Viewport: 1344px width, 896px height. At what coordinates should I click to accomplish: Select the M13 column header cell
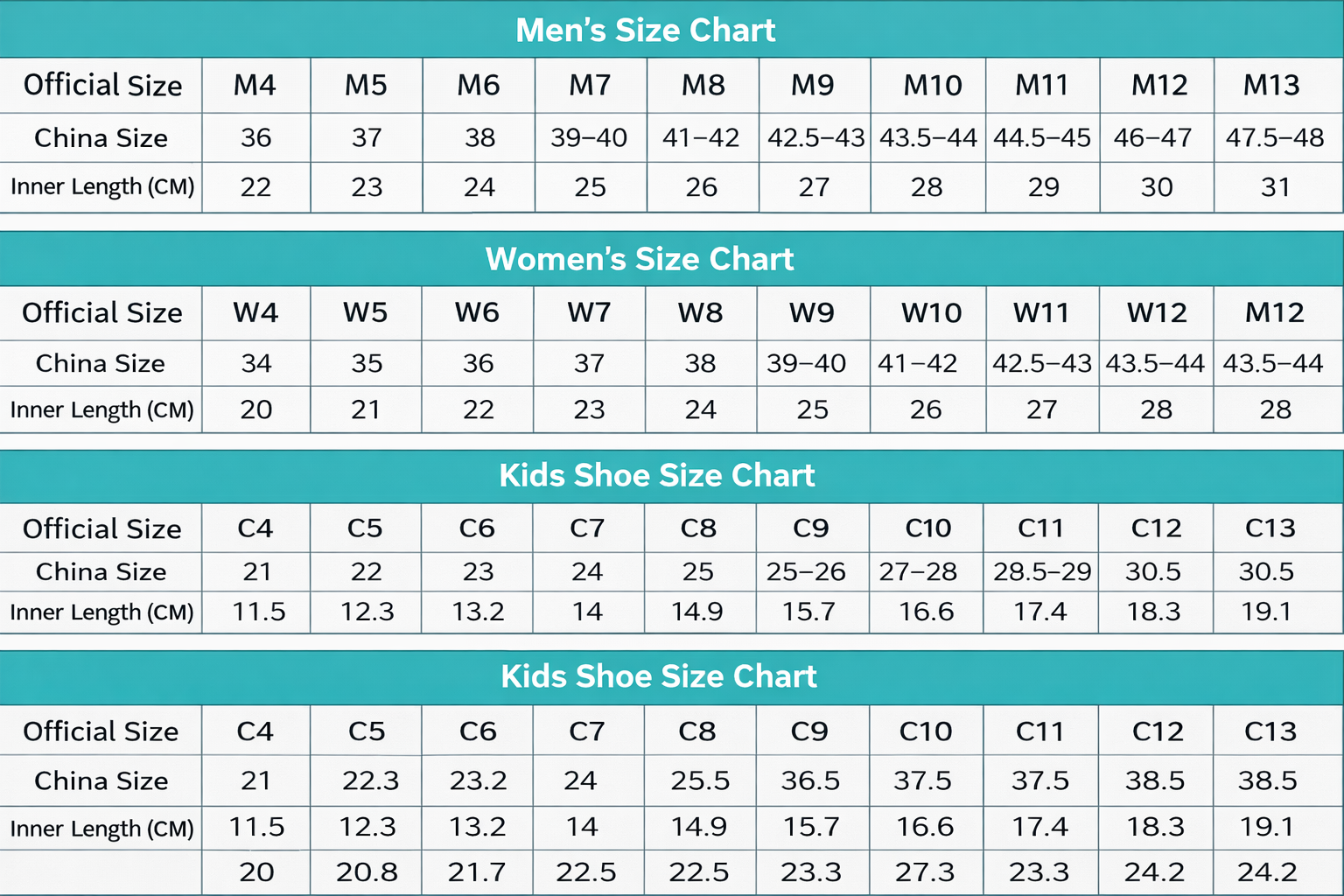pyautogui.click(x=1271, y=86)
